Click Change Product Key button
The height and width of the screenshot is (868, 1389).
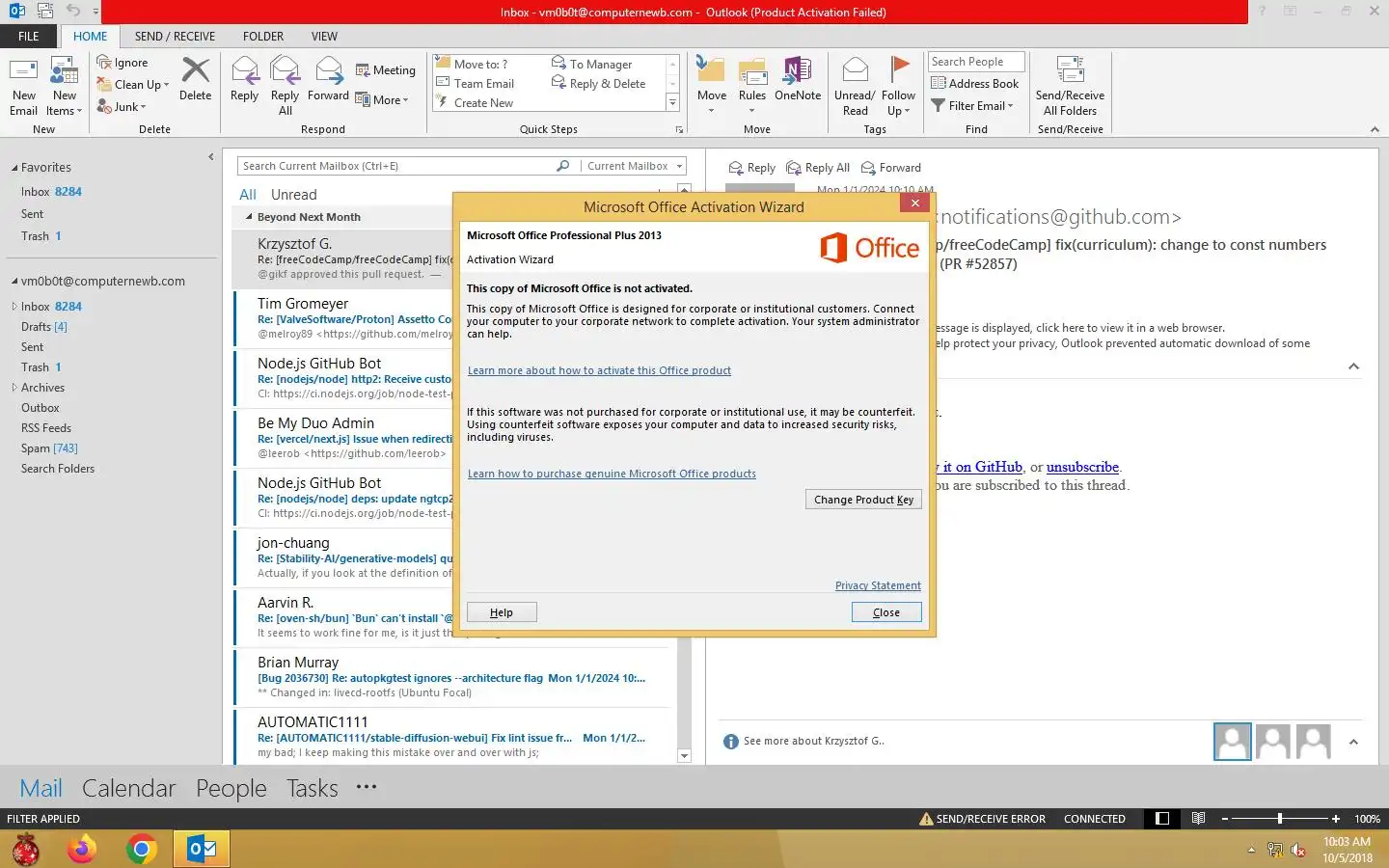[x=863, y=500]
